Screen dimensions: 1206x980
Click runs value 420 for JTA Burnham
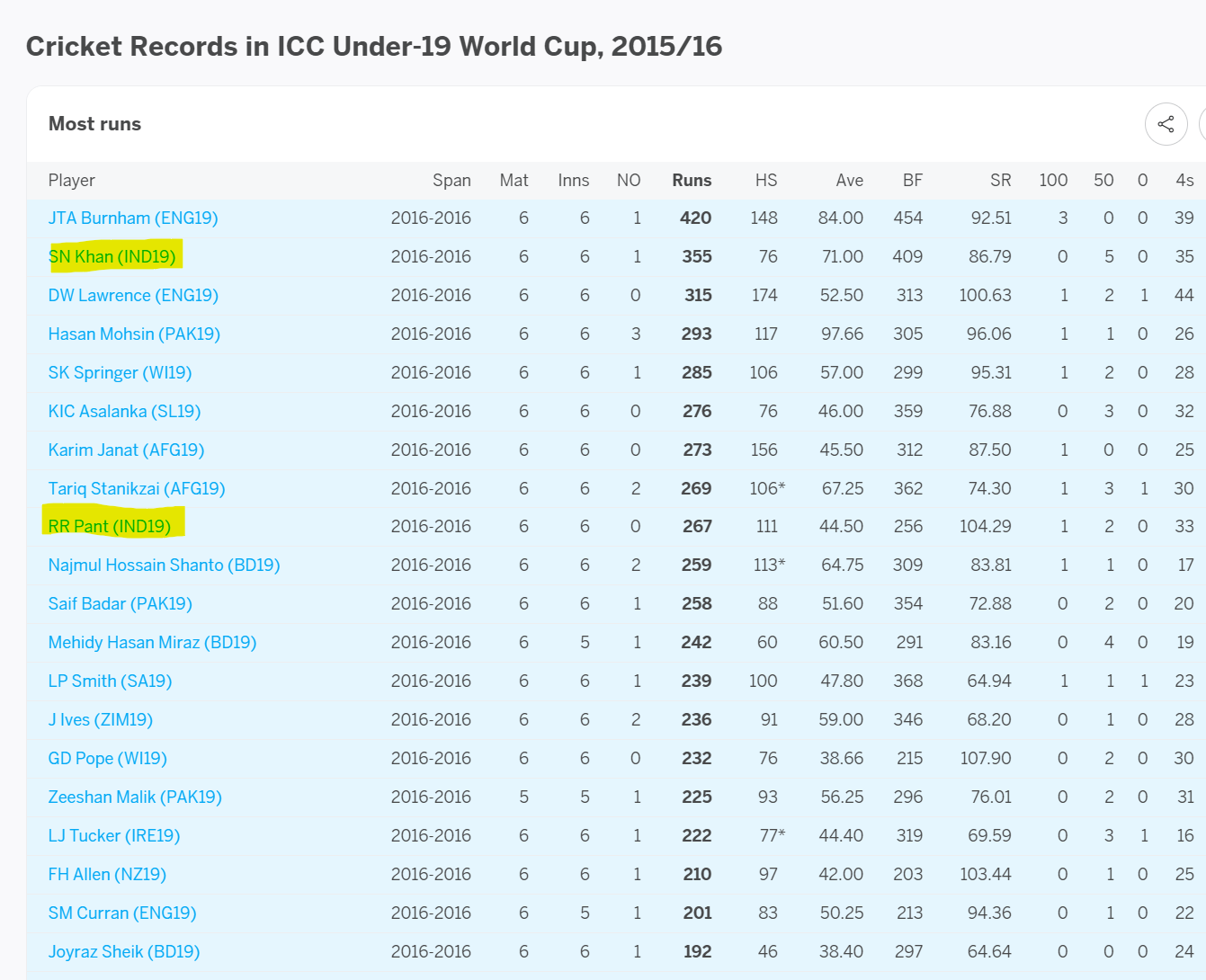pos(695,218)
